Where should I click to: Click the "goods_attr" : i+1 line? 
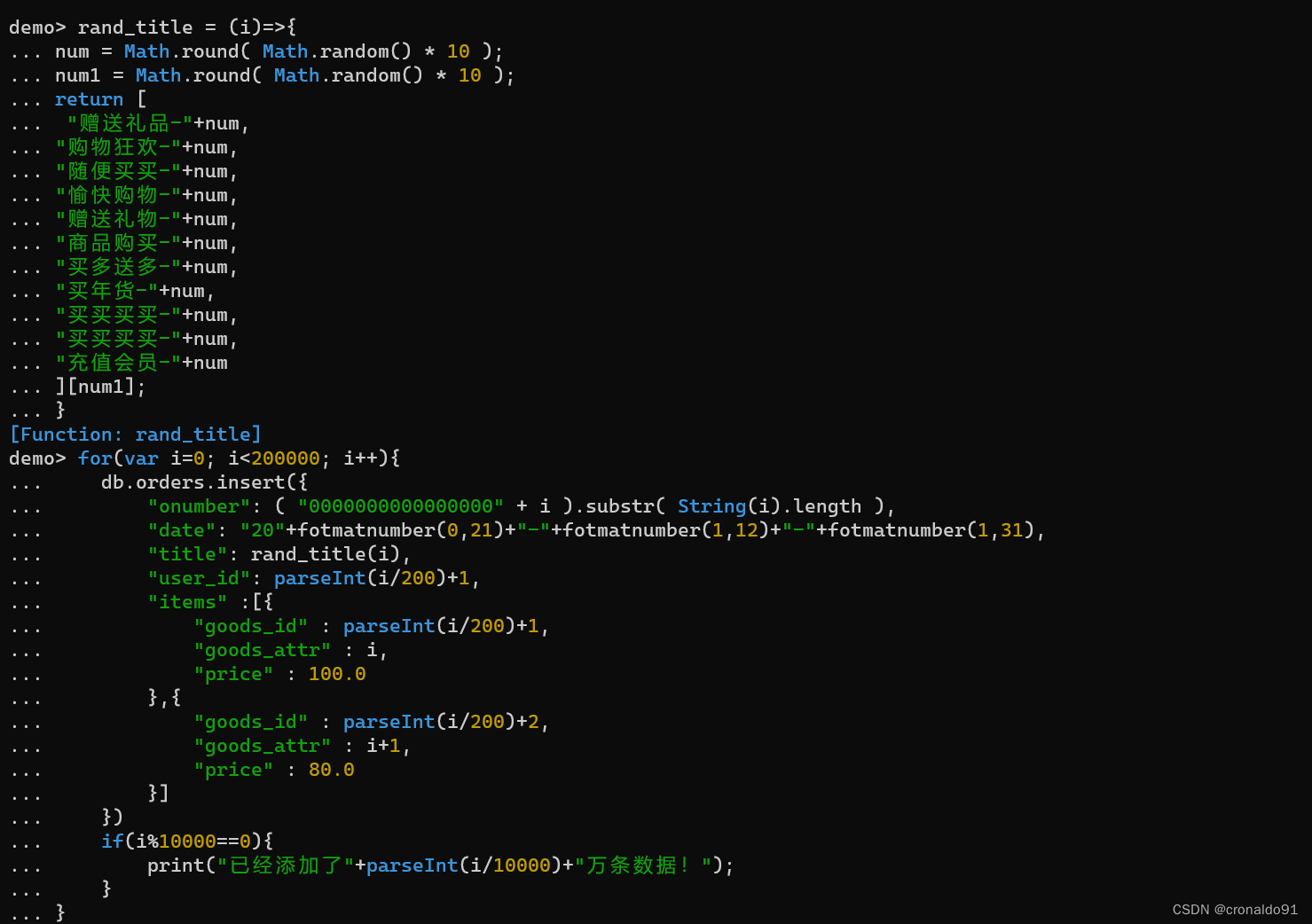pyautogui.click(x=302, y=746)
